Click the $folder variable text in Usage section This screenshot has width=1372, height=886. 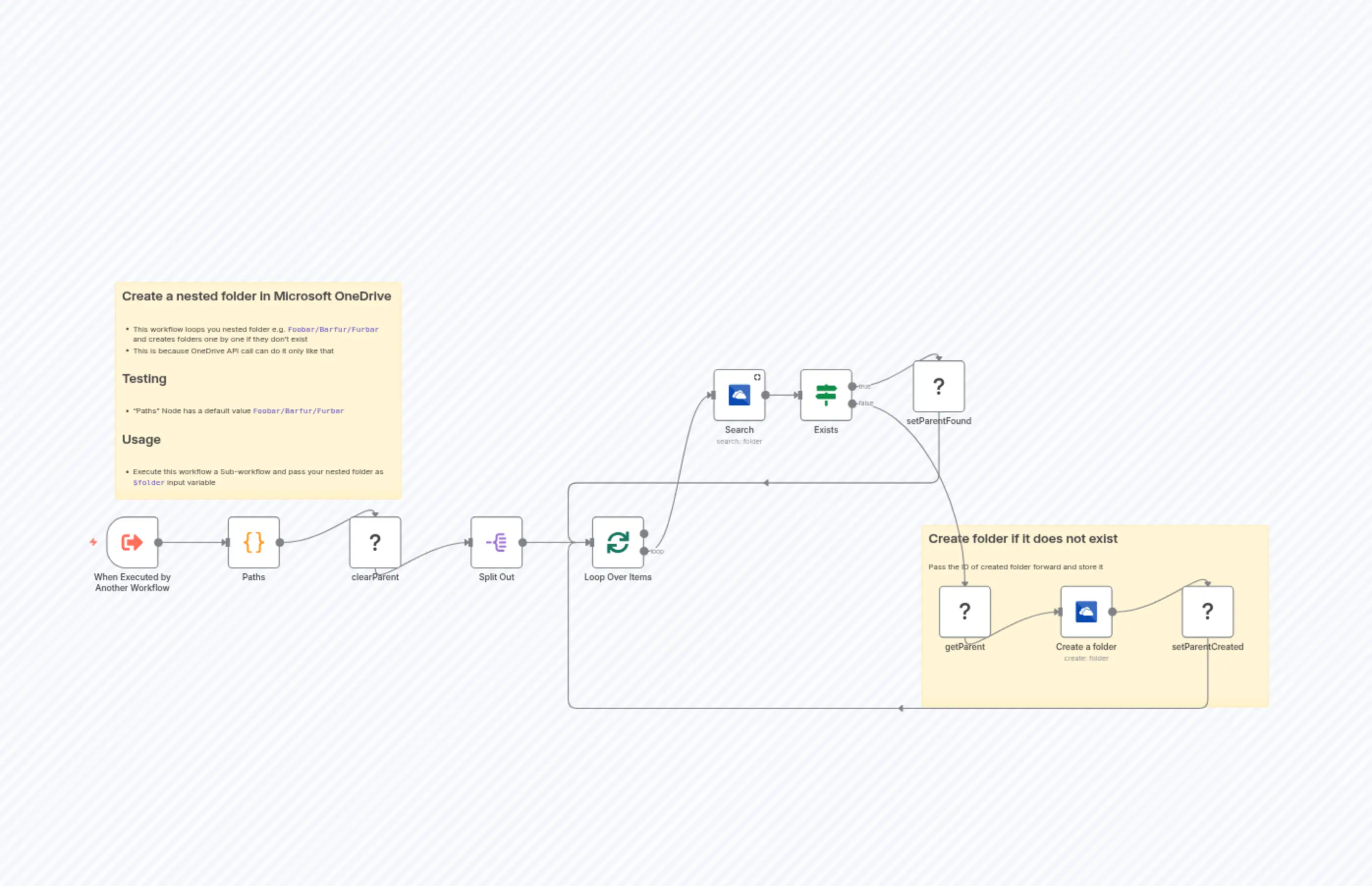pyautogui.click(x=149, y=482)
